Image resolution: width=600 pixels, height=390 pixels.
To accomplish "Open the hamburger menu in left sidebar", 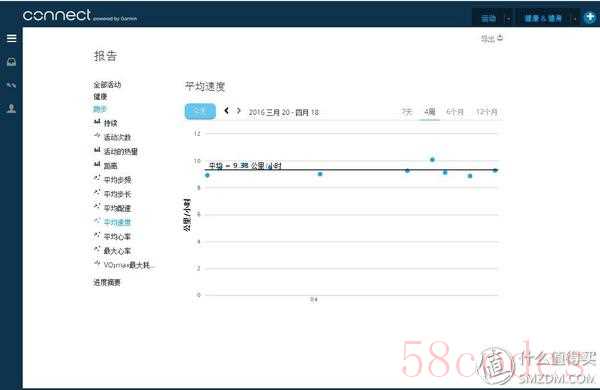I will point(11,38).
